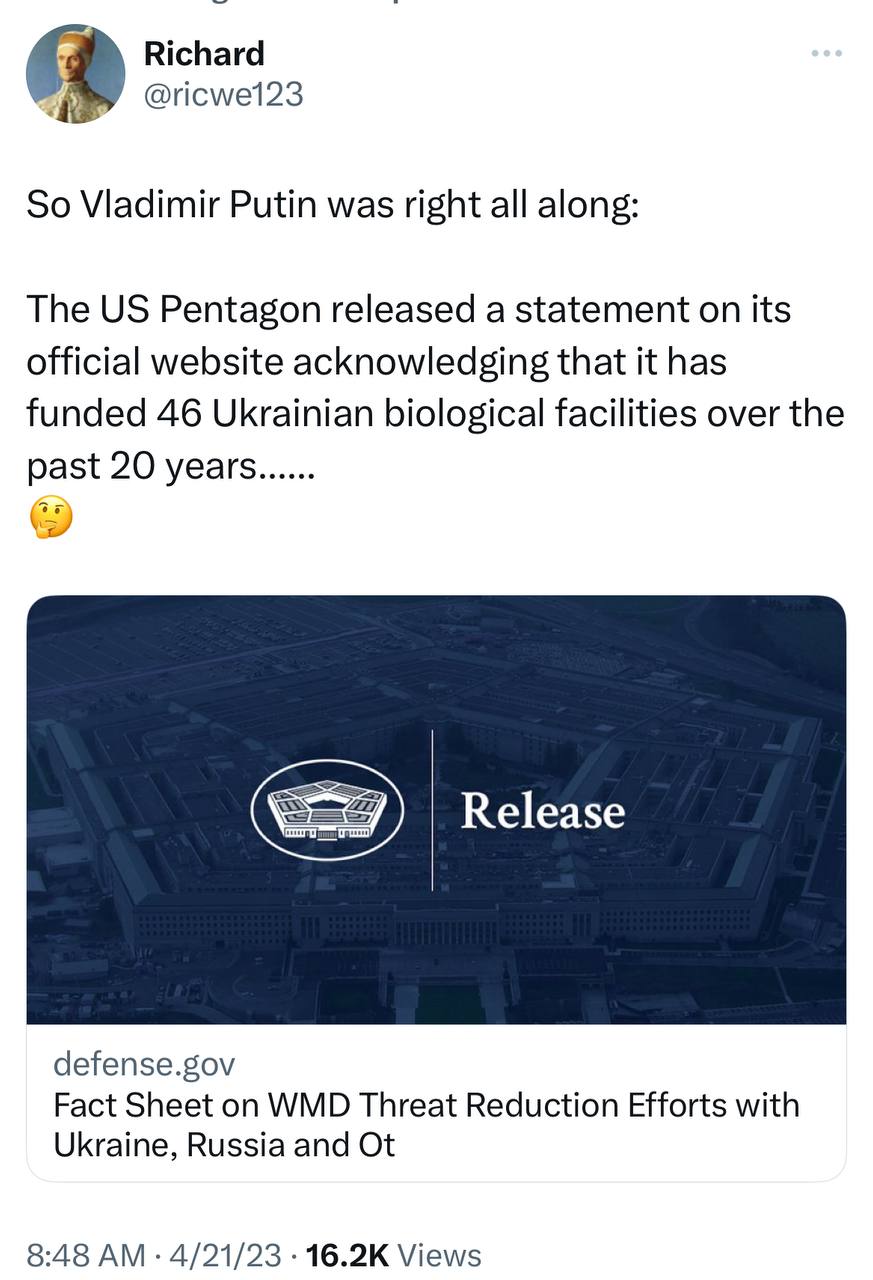Click the display name Richard
Image resolution: width=873 pixels, height=1280 pixels.
point(204,53)
